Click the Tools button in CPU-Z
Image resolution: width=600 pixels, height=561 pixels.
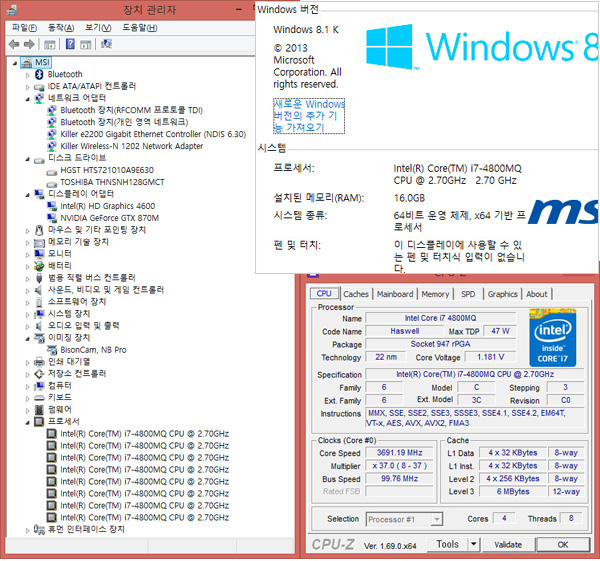447,544
